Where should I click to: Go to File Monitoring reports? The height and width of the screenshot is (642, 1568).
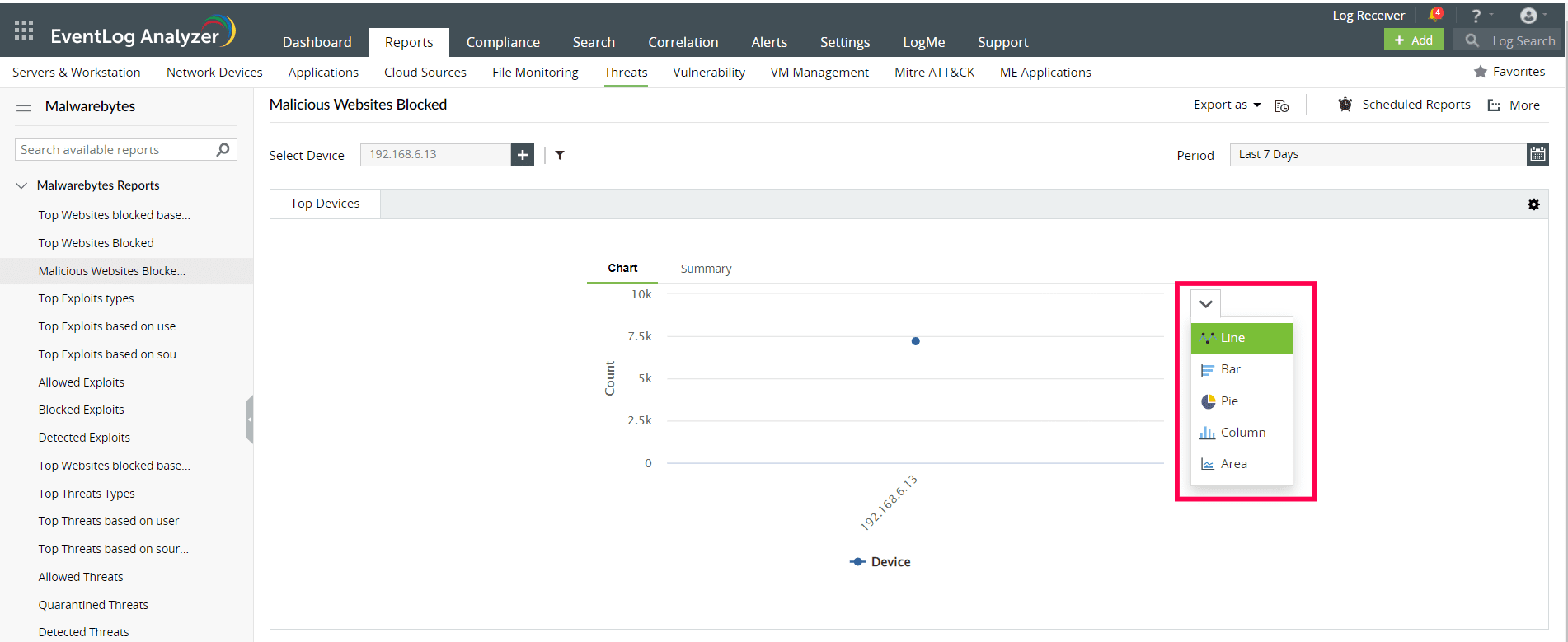point(535,73)
